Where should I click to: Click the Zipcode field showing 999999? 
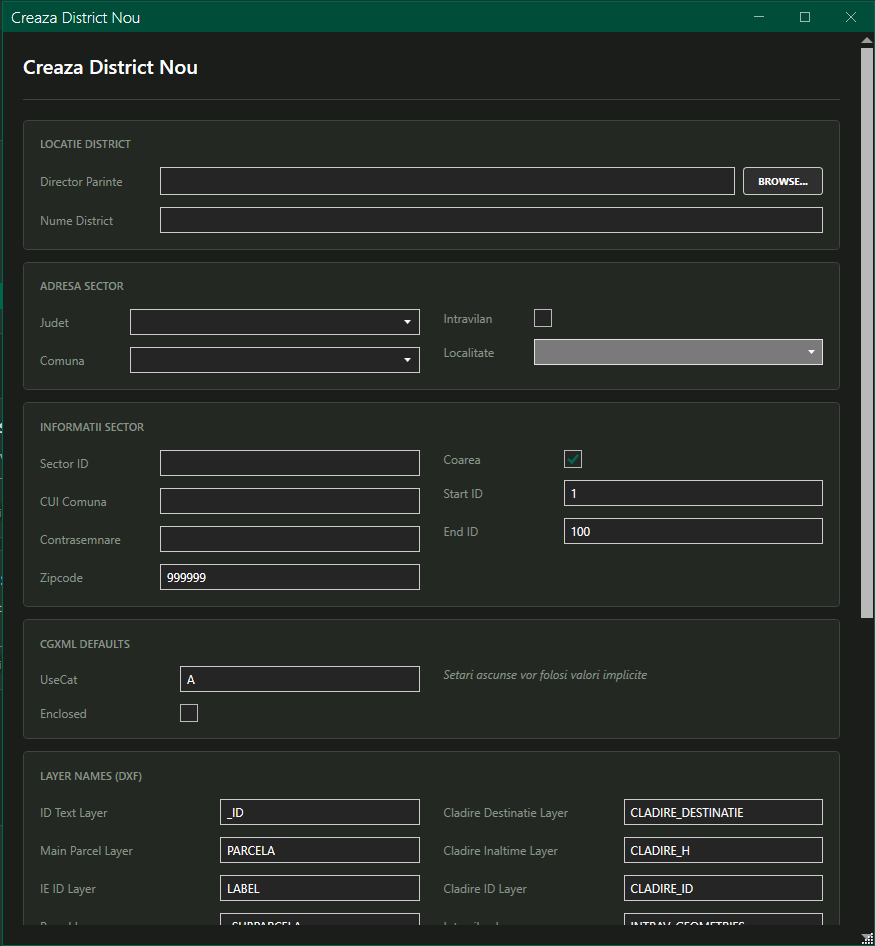(x=289, y=577)
